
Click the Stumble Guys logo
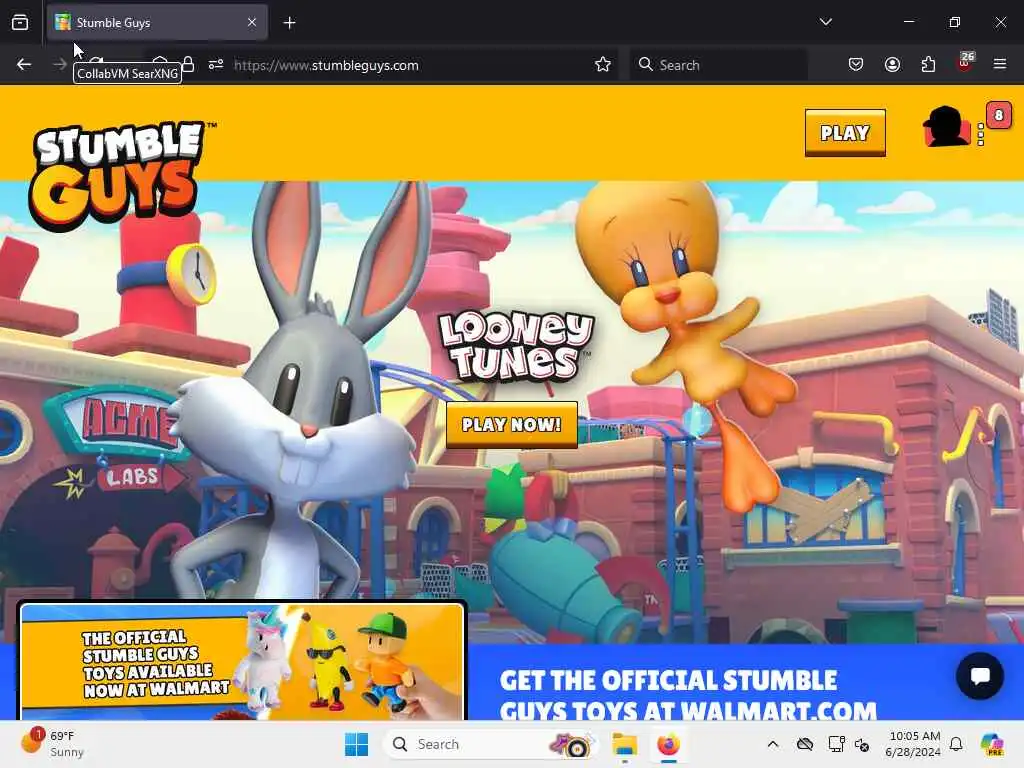click(x=121, y=175)
